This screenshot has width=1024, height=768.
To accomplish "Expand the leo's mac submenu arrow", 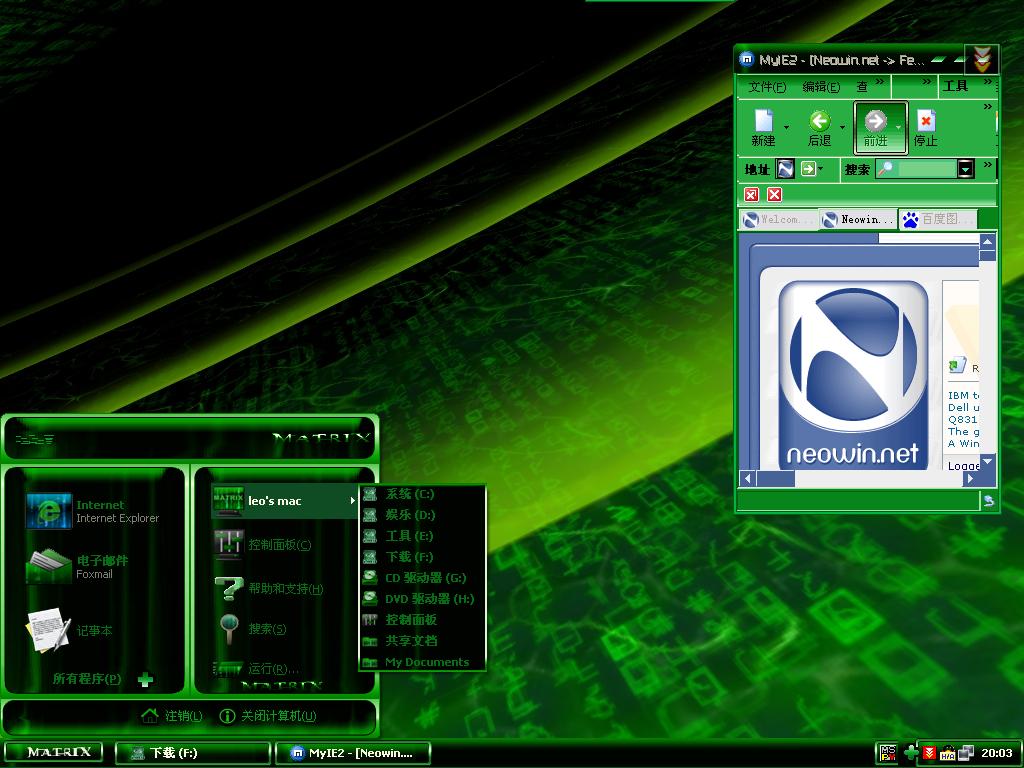I will [x=352, y=501].
